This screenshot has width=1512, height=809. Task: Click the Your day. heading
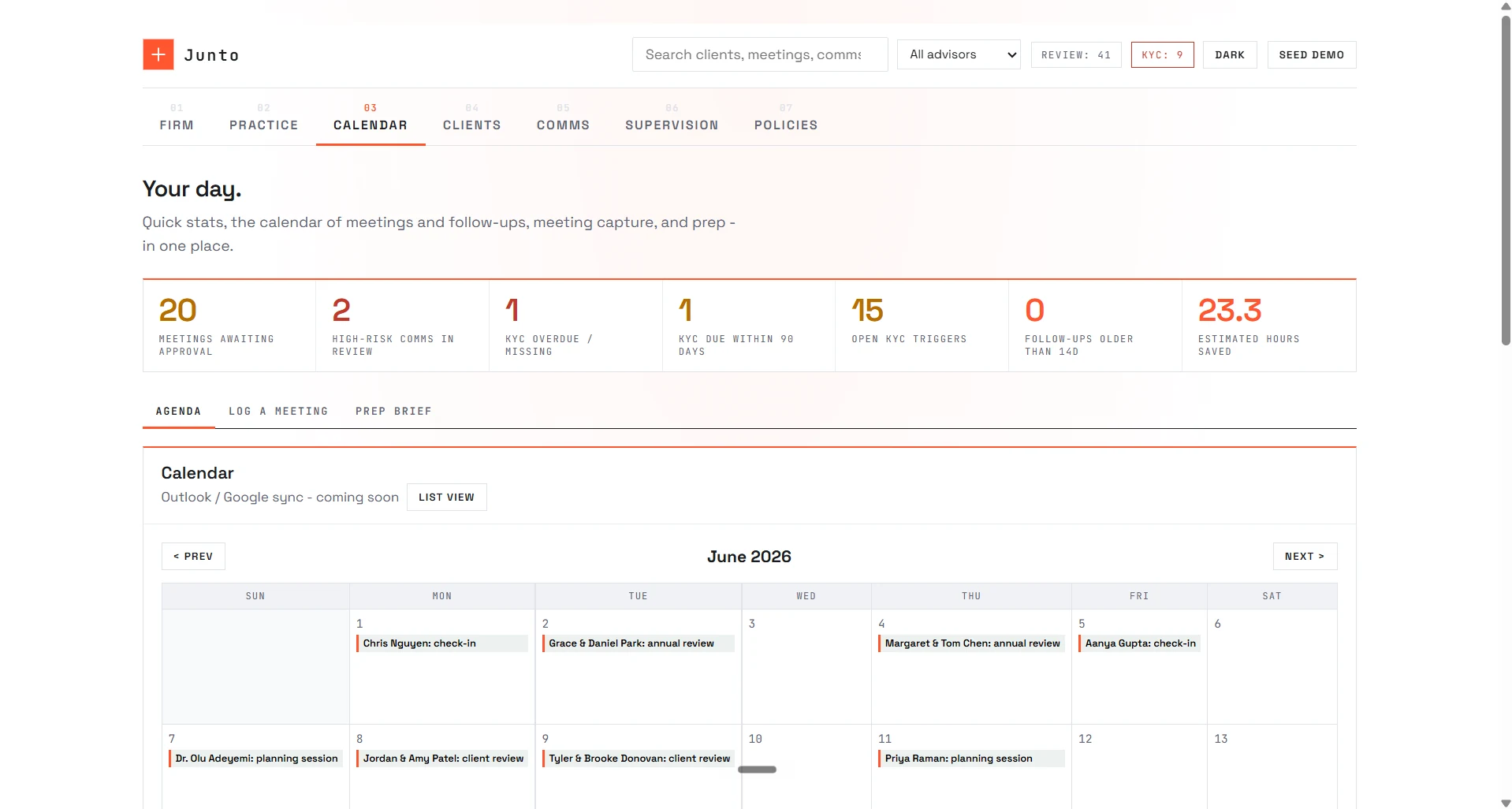coord(192,189)
